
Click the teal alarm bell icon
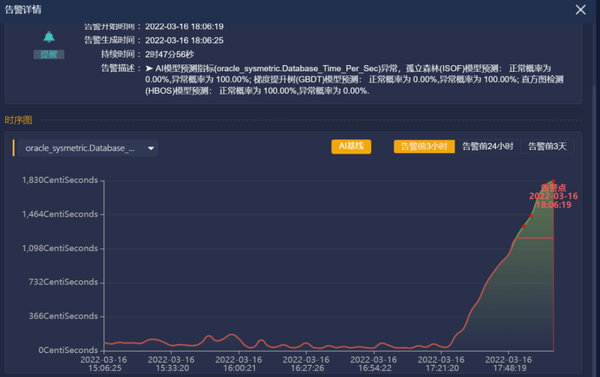click(49, 37)
